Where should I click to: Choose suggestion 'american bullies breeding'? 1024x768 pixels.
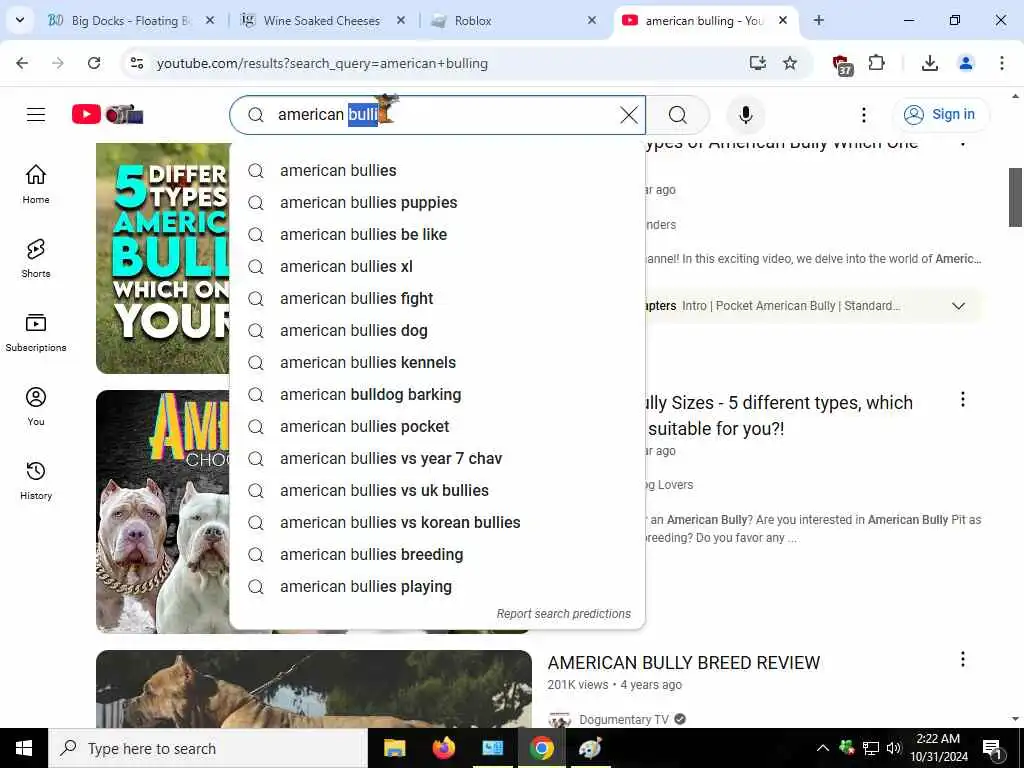pyautogui.click(x=438, y=554)
